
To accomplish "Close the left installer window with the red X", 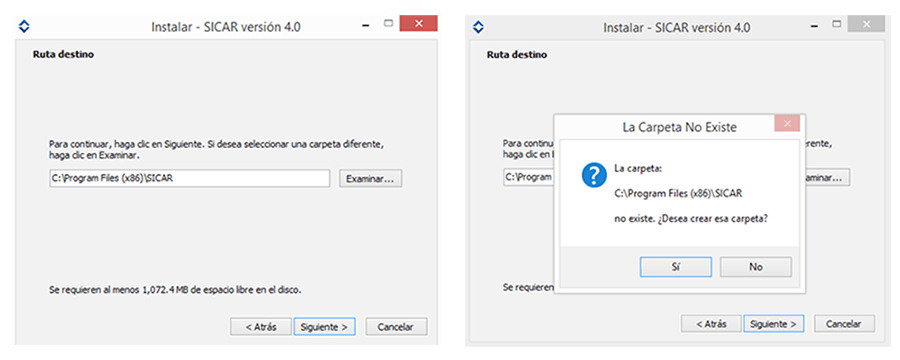I will [x=418, y=24].
